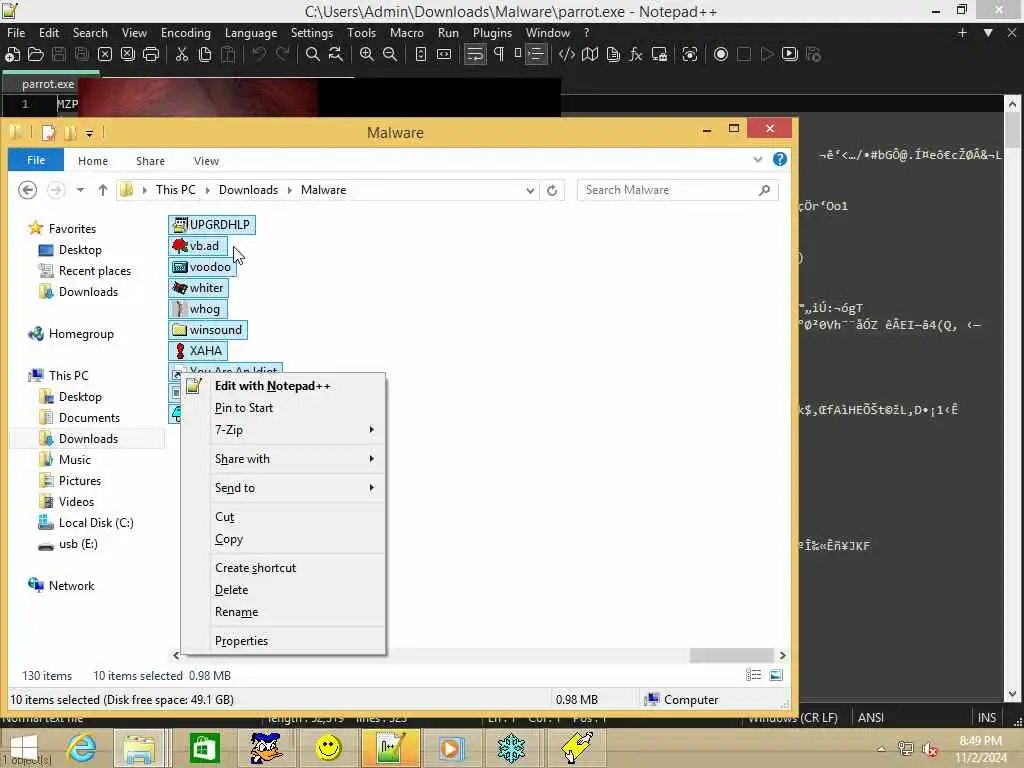Click Close file icon in Notepad++ toolbar
This screenshot has width=1024, height=768.
click(104, 55)
